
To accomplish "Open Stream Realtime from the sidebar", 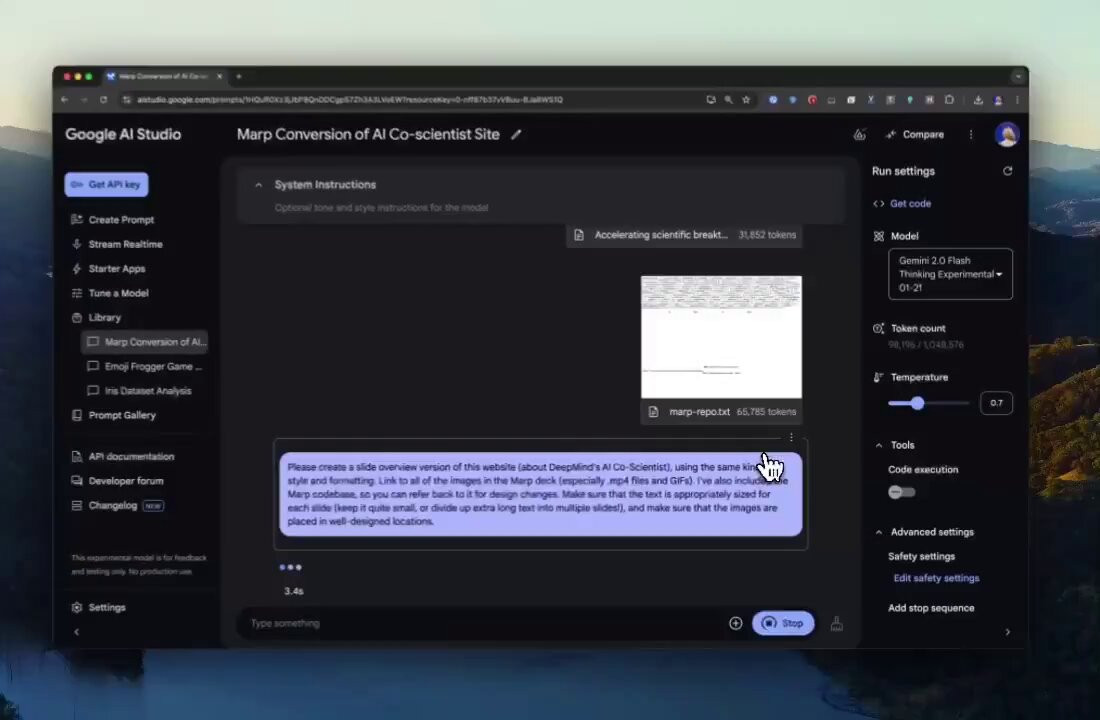I will coord(116,244).
